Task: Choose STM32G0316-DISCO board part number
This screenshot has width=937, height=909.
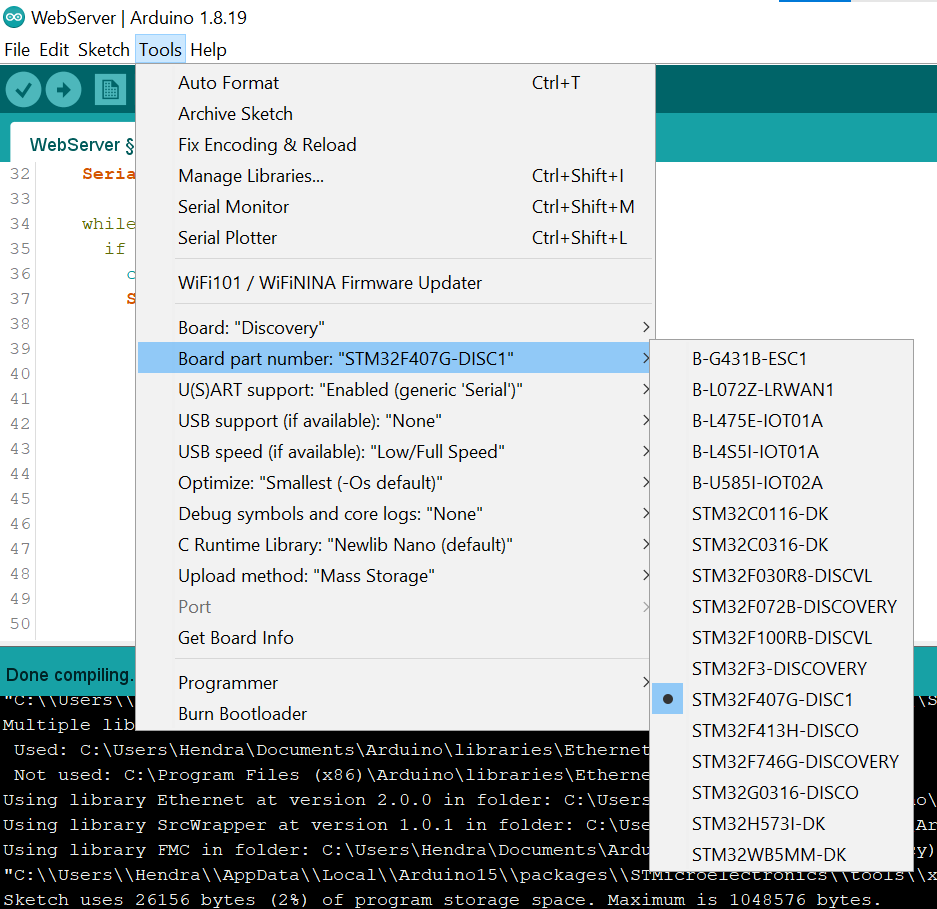Action: click(x=782, y=793)
